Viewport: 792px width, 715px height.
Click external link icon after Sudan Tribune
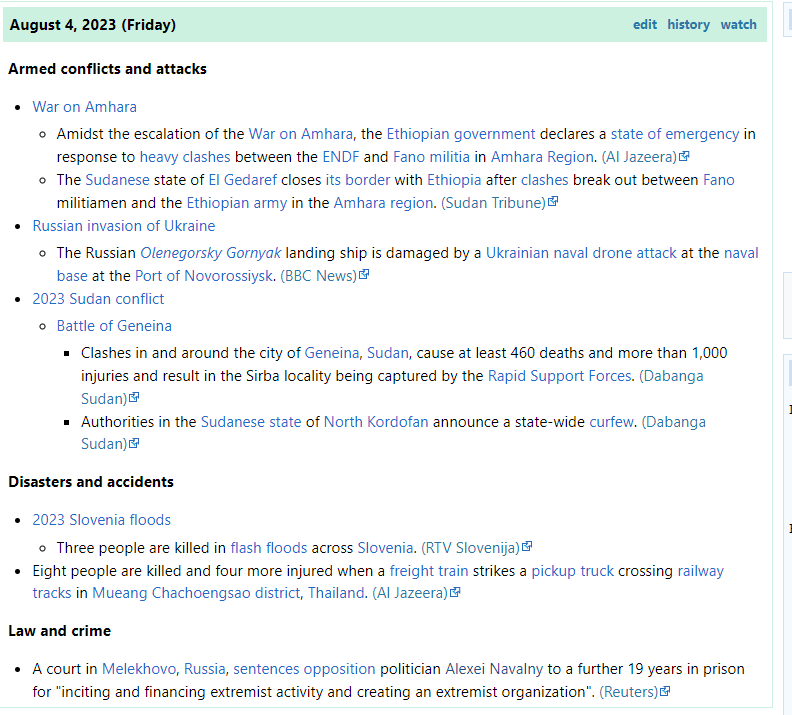(x=553, y=203)
